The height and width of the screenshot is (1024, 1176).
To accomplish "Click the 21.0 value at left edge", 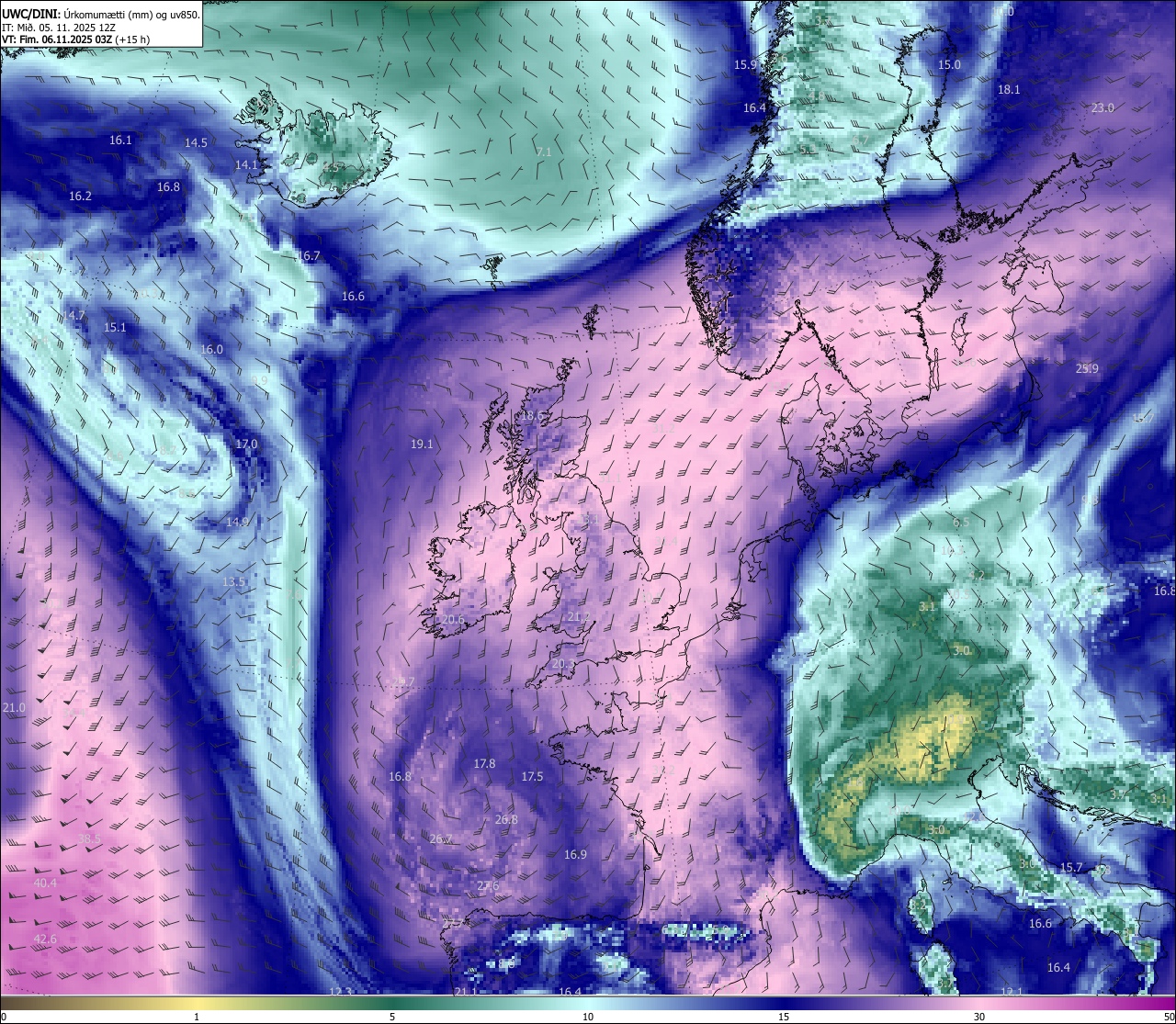I will [x=14, y=708].
